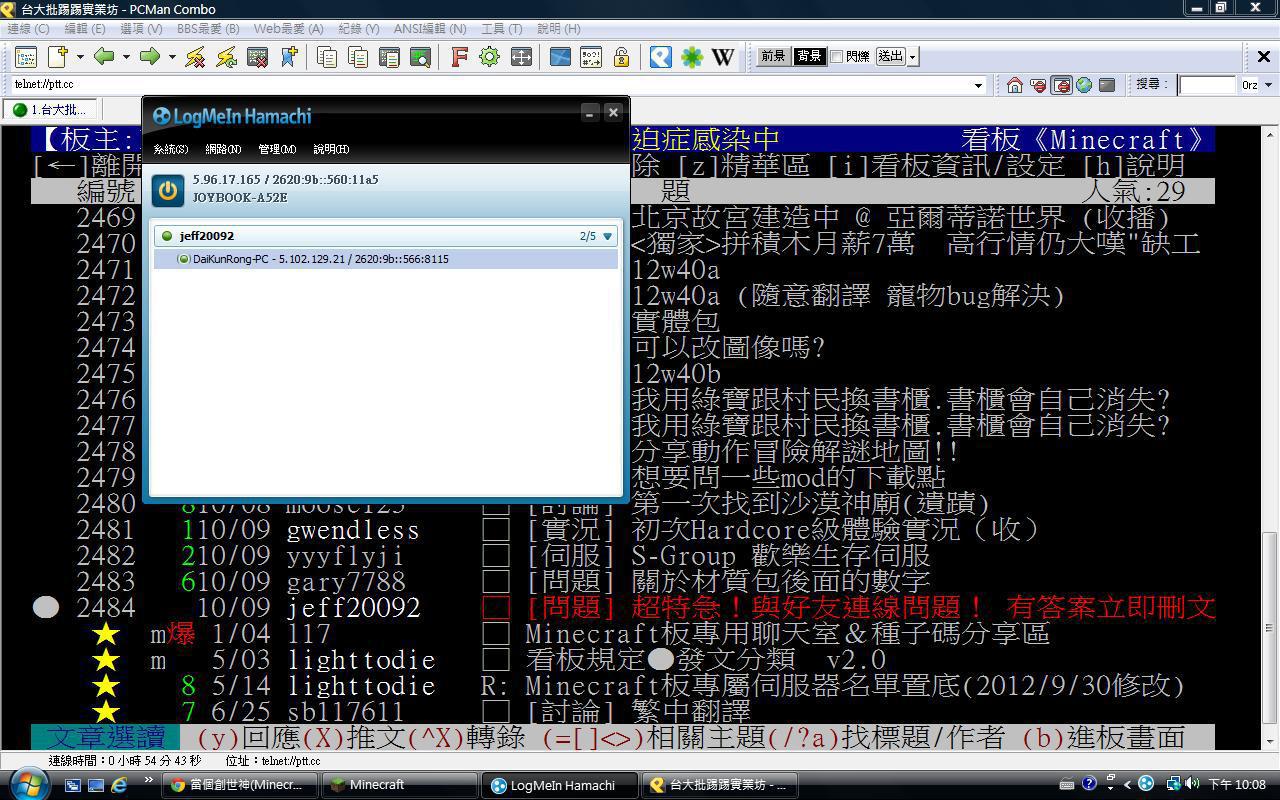The width and height of the screenshot is (1280, 800).
Task: Click the fullscreen arrows toolbar icon
Action: pos(521,57)
